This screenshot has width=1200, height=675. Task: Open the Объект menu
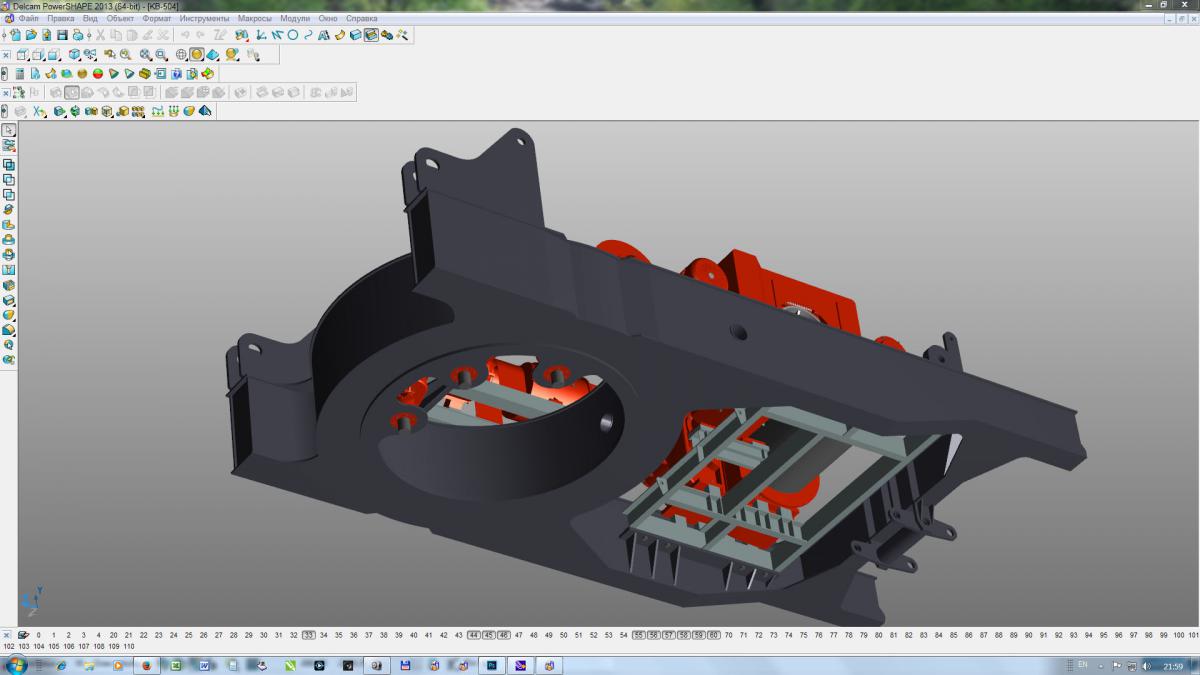(120, 19)
